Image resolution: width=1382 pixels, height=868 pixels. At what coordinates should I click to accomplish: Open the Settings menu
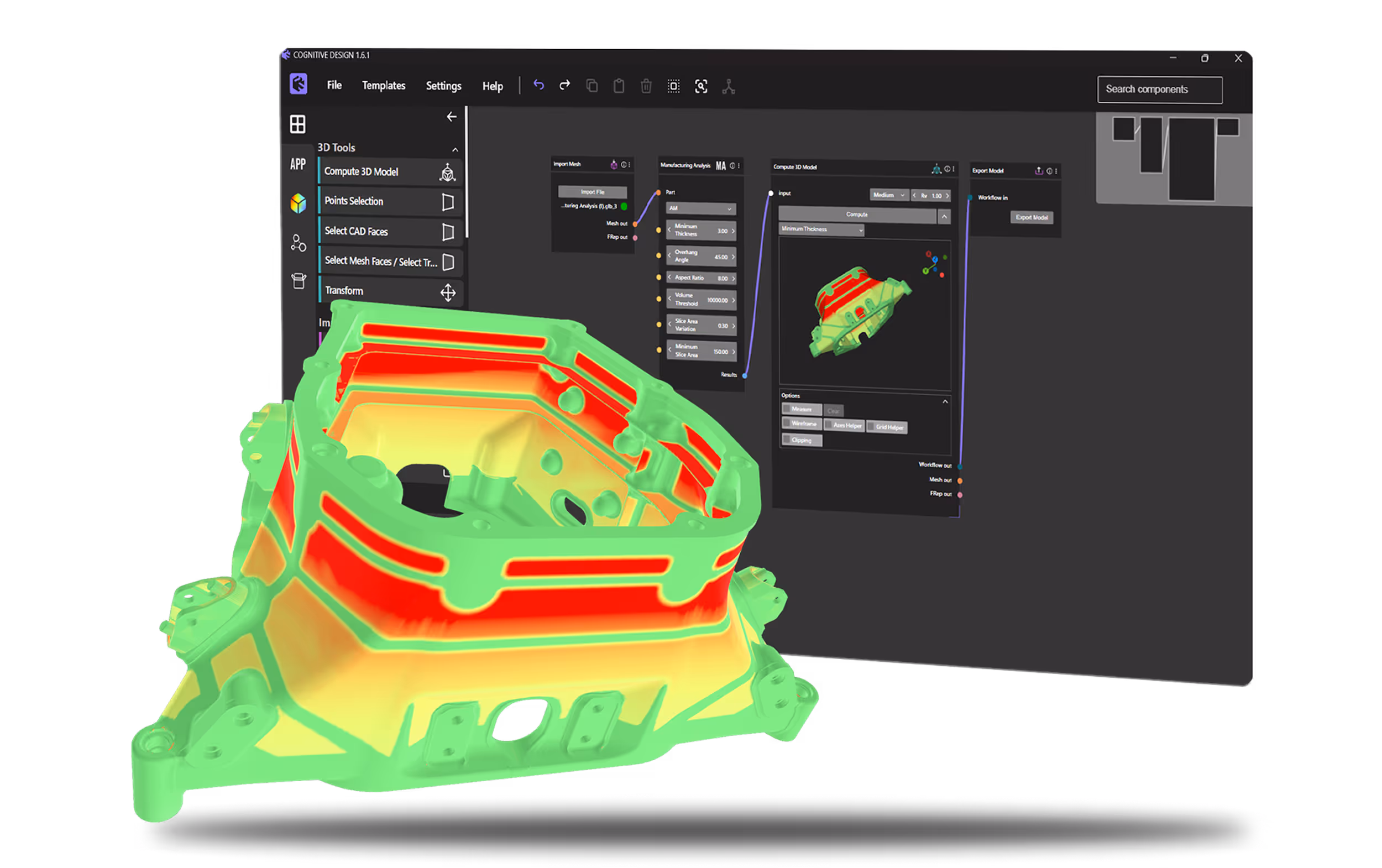click(x=443, y=86)
